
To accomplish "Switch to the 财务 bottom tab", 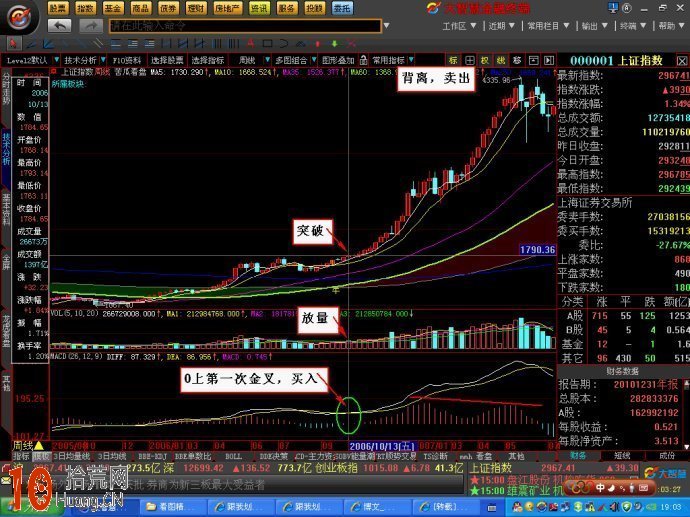I will pyautogui.click(x=578, y=455).
